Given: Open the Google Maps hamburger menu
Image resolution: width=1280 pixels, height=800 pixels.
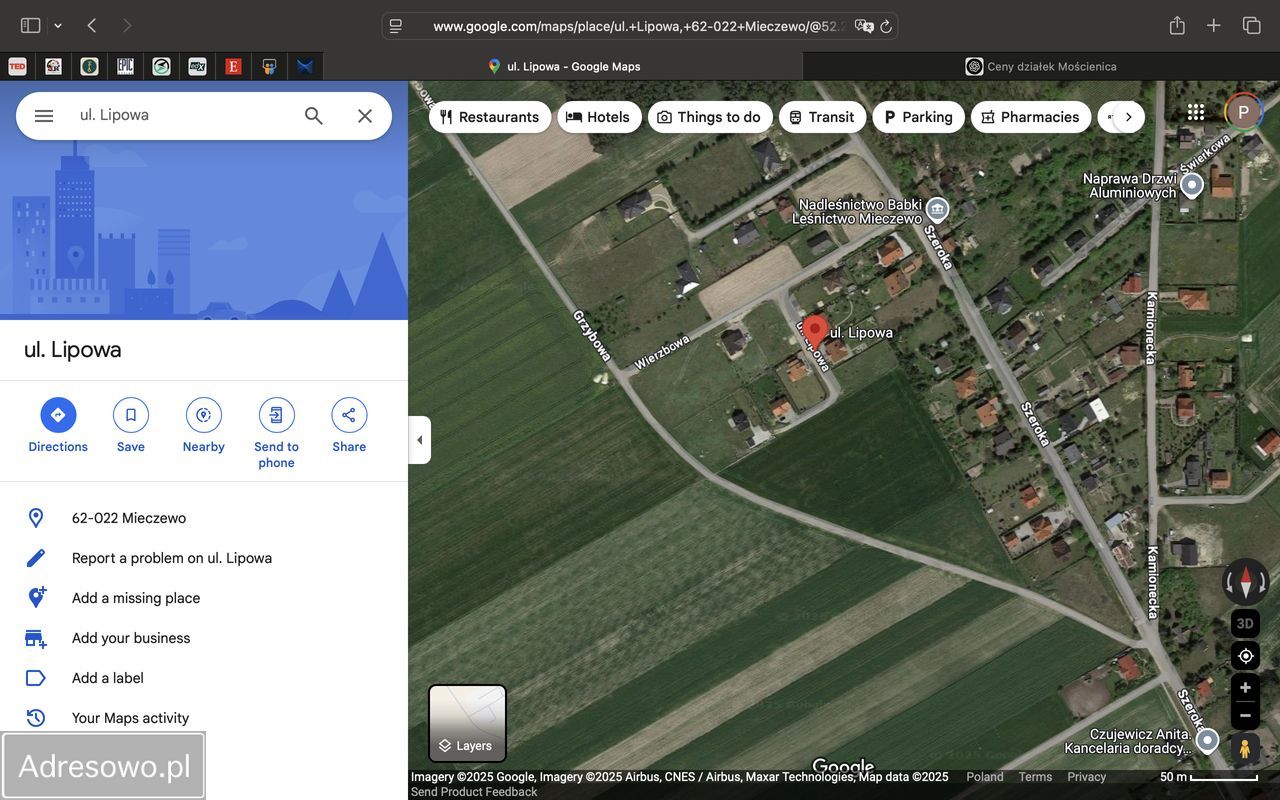Looking at the screenshot, I should coord(44,116).
